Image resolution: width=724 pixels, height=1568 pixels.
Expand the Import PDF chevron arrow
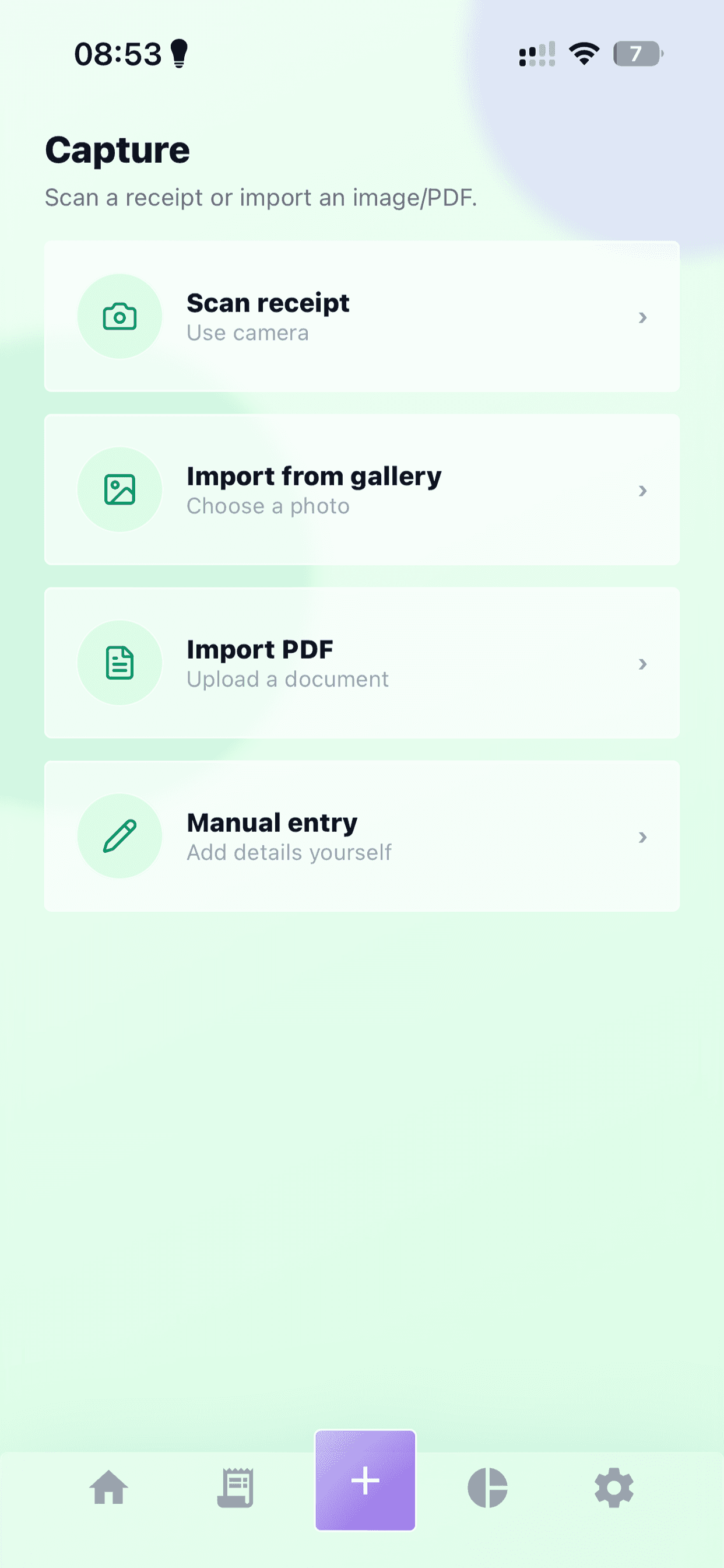point(642,663)
